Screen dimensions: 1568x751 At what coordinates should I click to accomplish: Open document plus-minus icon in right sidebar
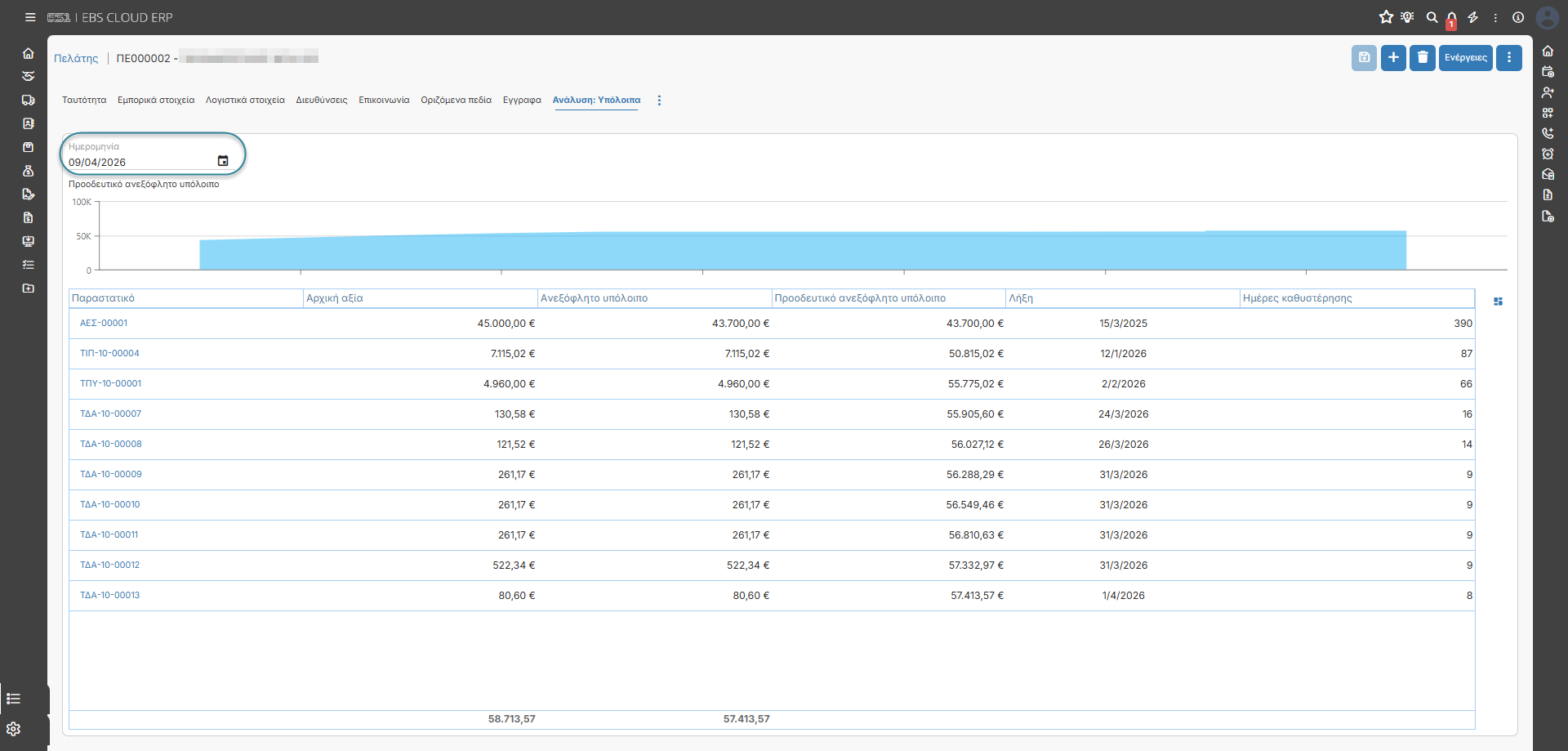pos(1548,195)
